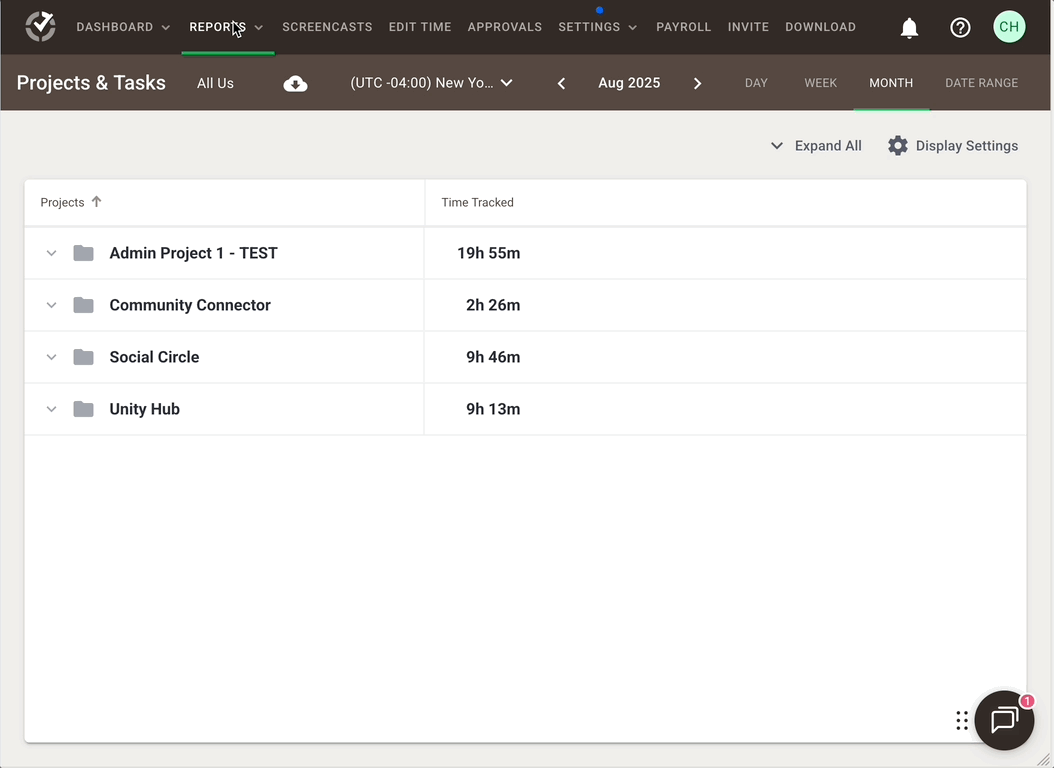The image size is (1054, 768).
Task: Click the Projects & Tasks page title
Action: (x=91, y=83)
